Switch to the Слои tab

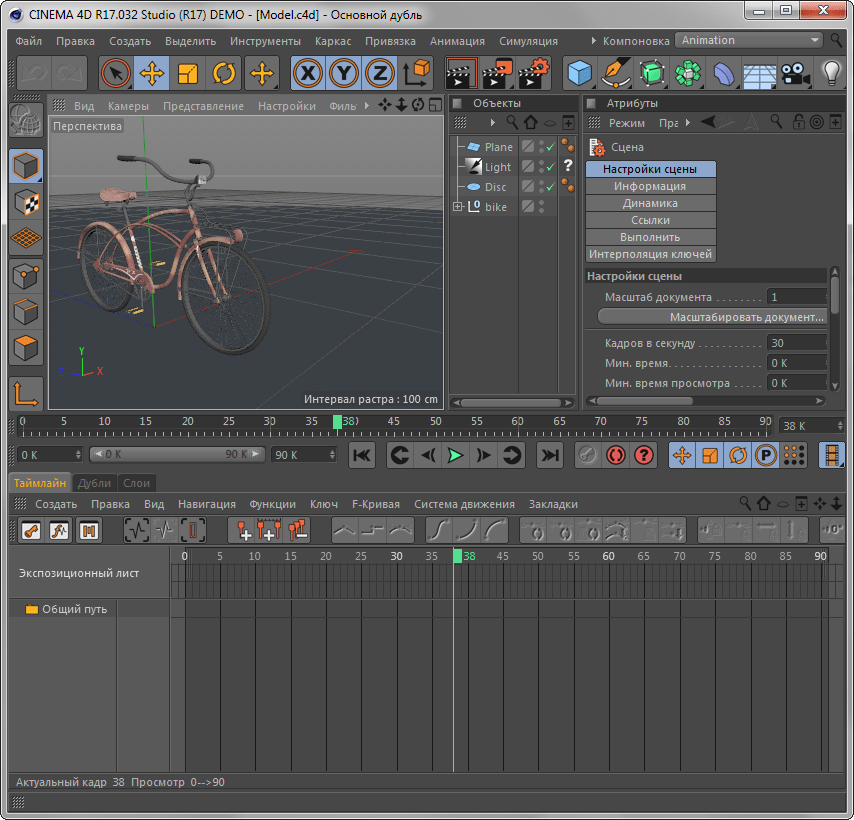tap(136, 483)
